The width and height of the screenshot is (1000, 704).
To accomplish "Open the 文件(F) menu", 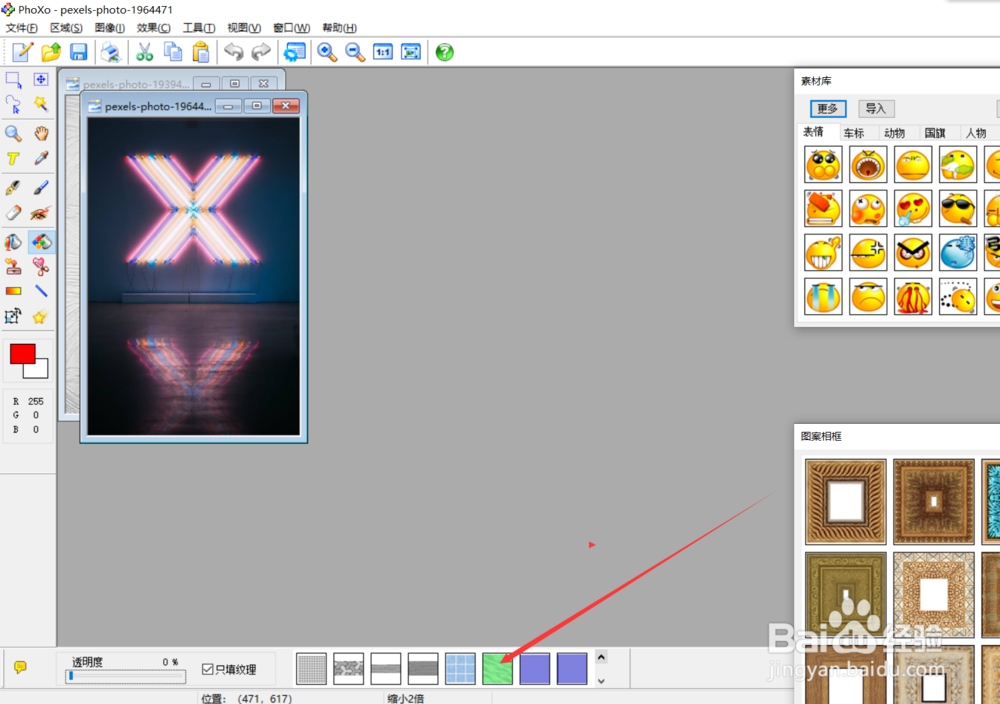I will click(22, 28).
